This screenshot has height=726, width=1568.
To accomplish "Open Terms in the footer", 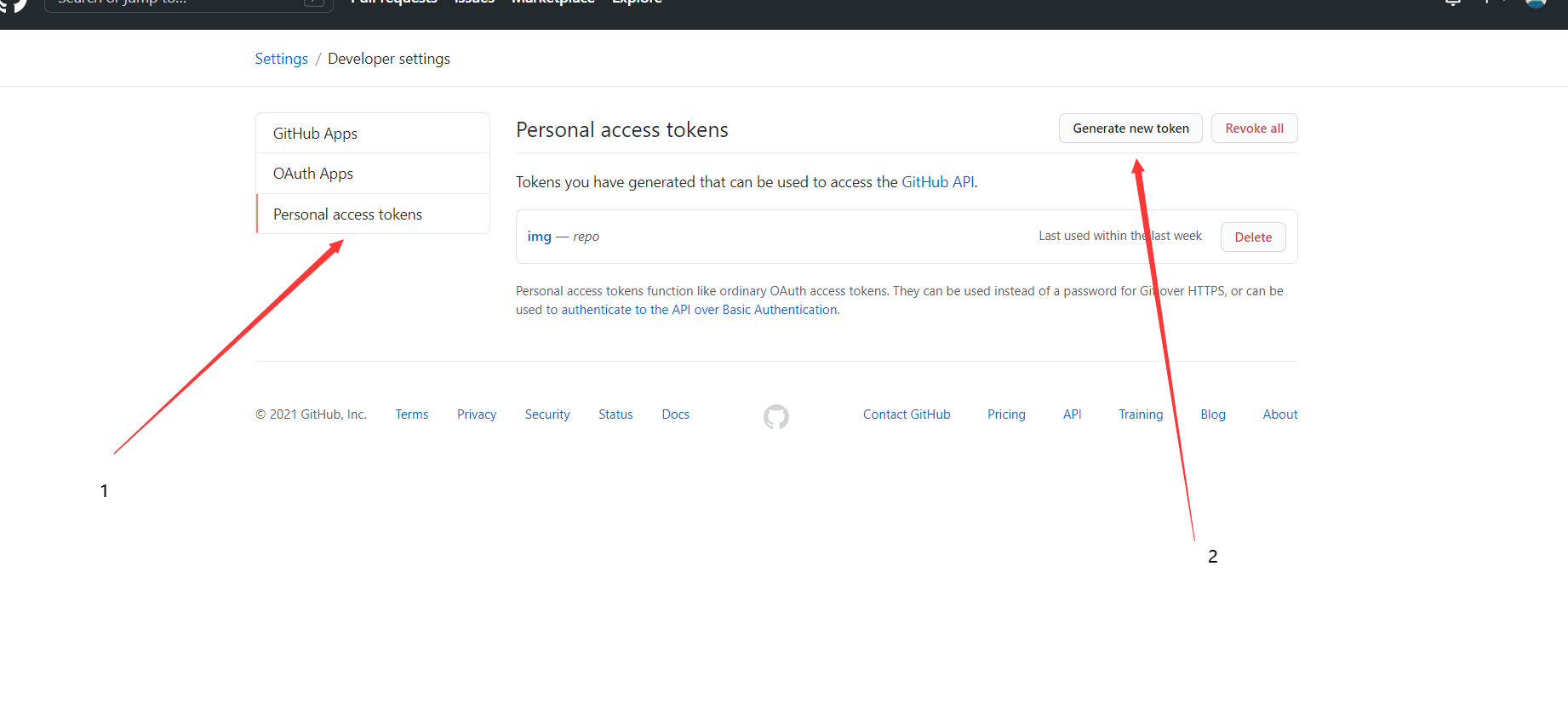I will 411,414.
